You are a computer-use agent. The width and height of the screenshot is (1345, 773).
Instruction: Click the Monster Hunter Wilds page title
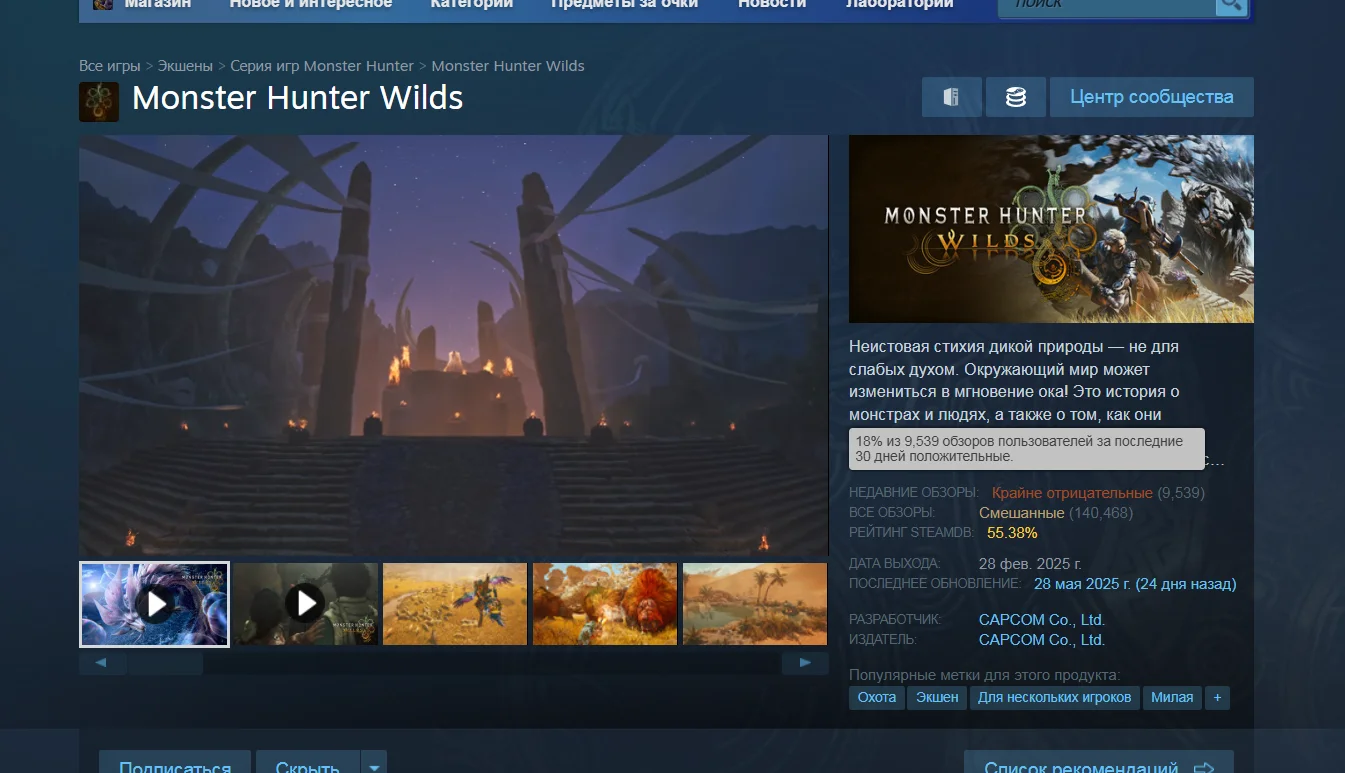[x=298, y=98]
